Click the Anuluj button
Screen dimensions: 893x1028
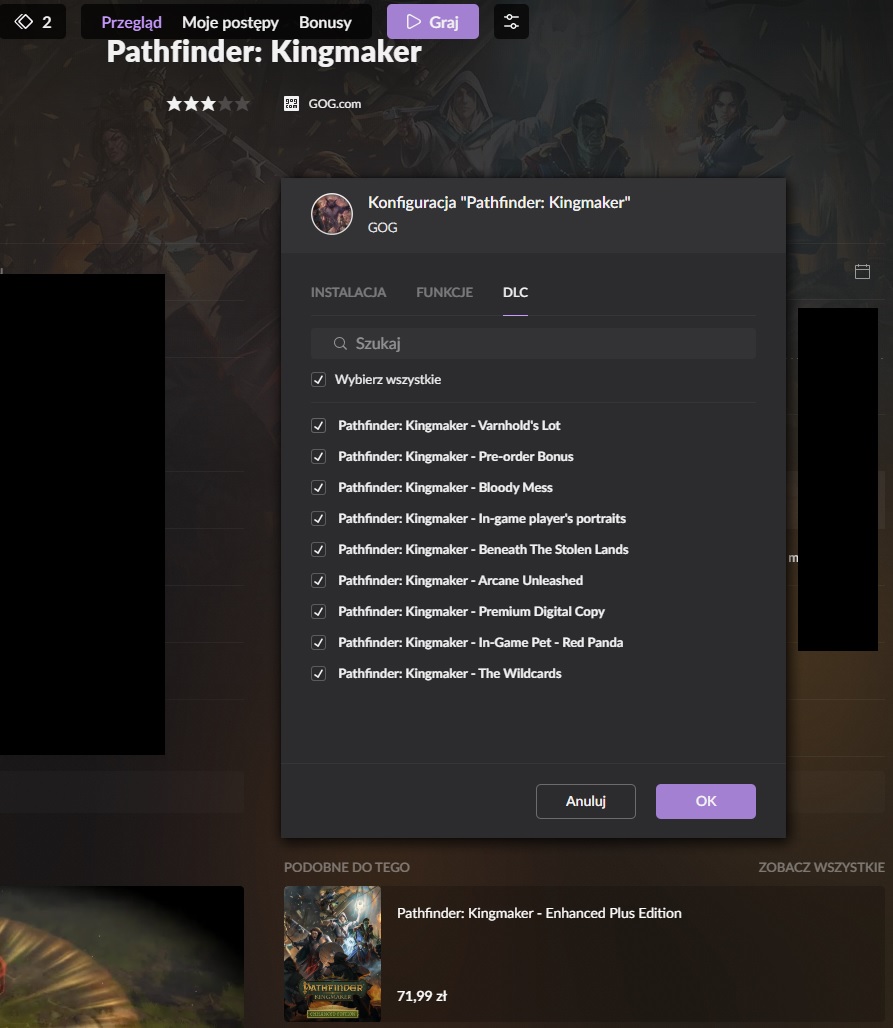click(x=585, y=801)
